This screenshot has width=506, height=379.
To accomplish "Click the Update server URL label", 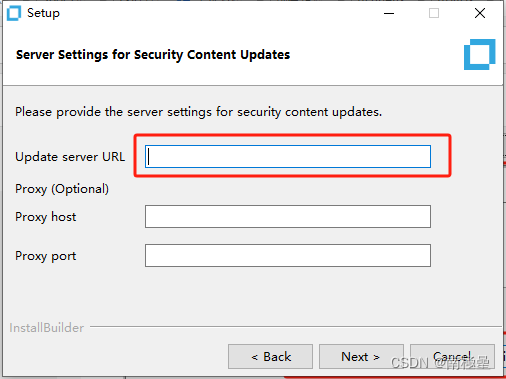I will click(70, 157).
